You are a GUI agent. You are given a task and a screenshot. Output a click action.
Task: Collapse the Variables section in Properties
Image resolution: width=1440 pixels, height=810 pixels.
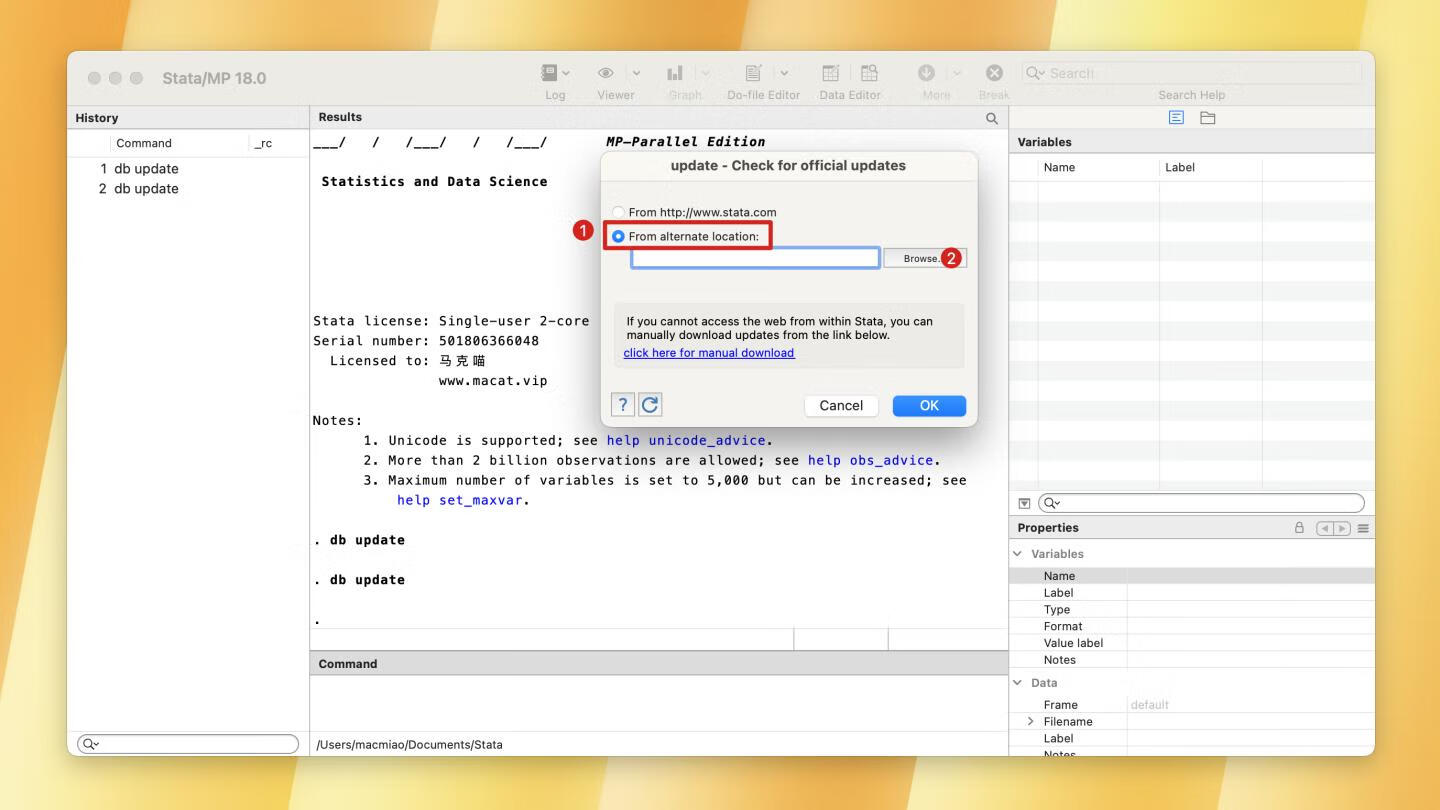[x=1018, y=554]
